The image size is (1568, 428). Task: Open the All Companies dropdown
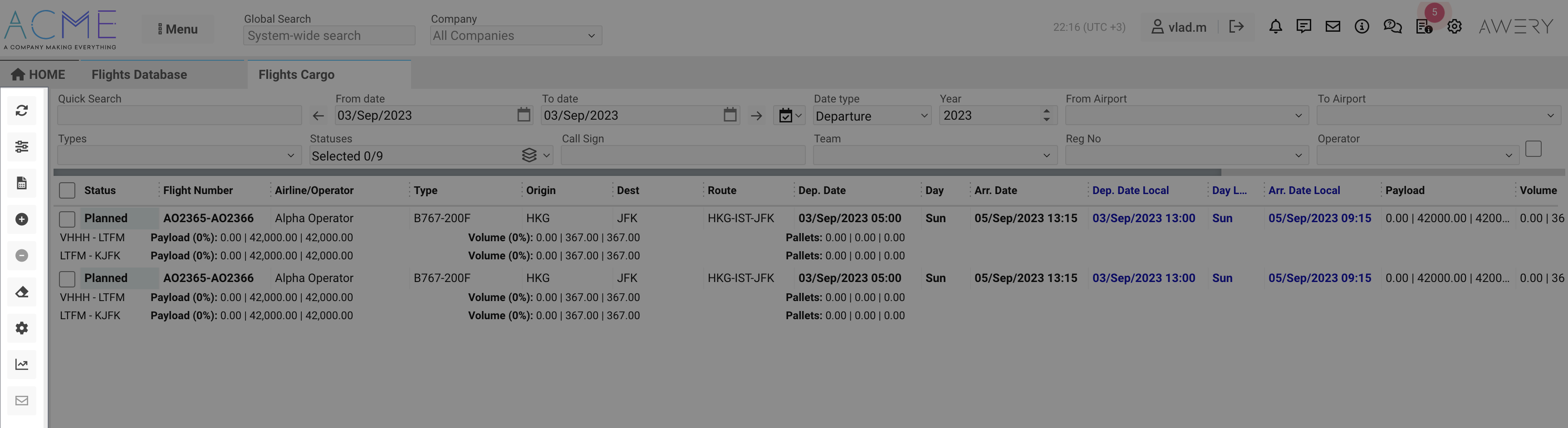[x=515, y=36]
